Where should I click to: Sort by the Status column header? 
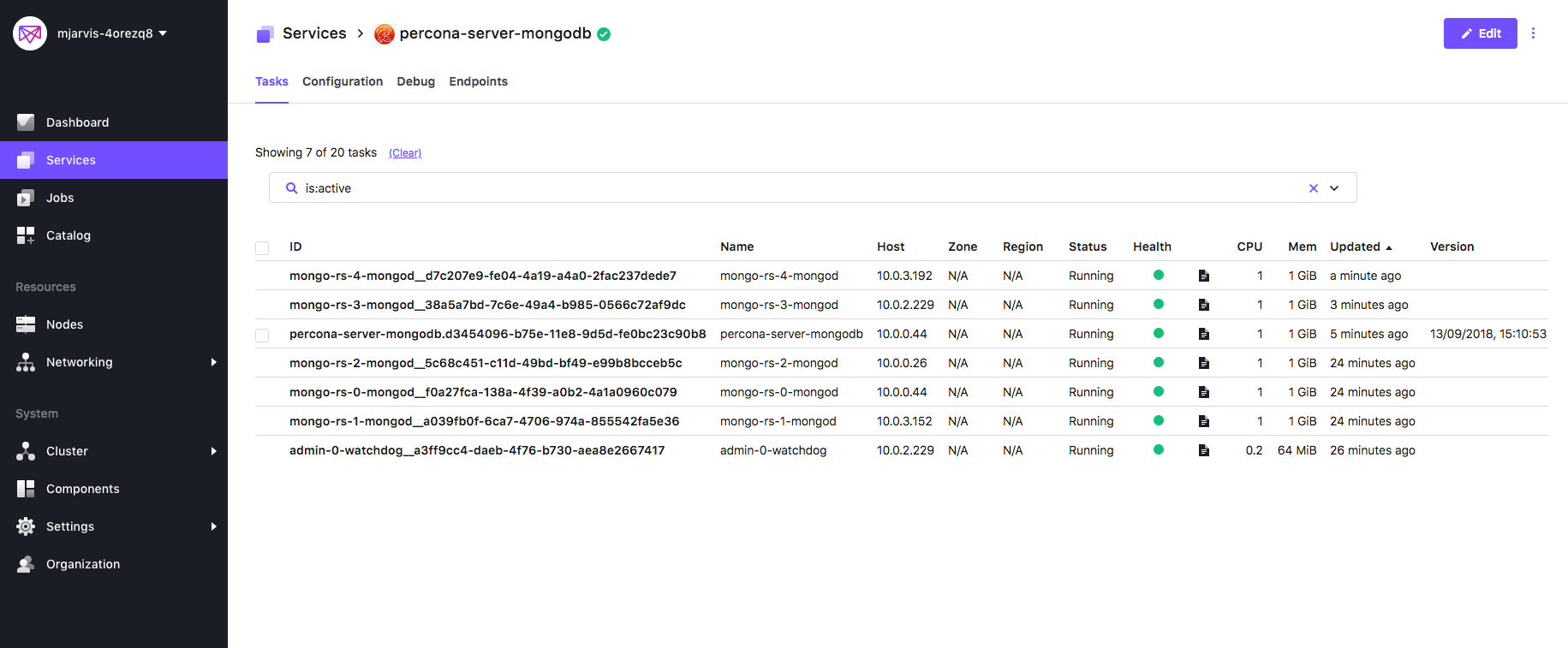coord(1088,247)
